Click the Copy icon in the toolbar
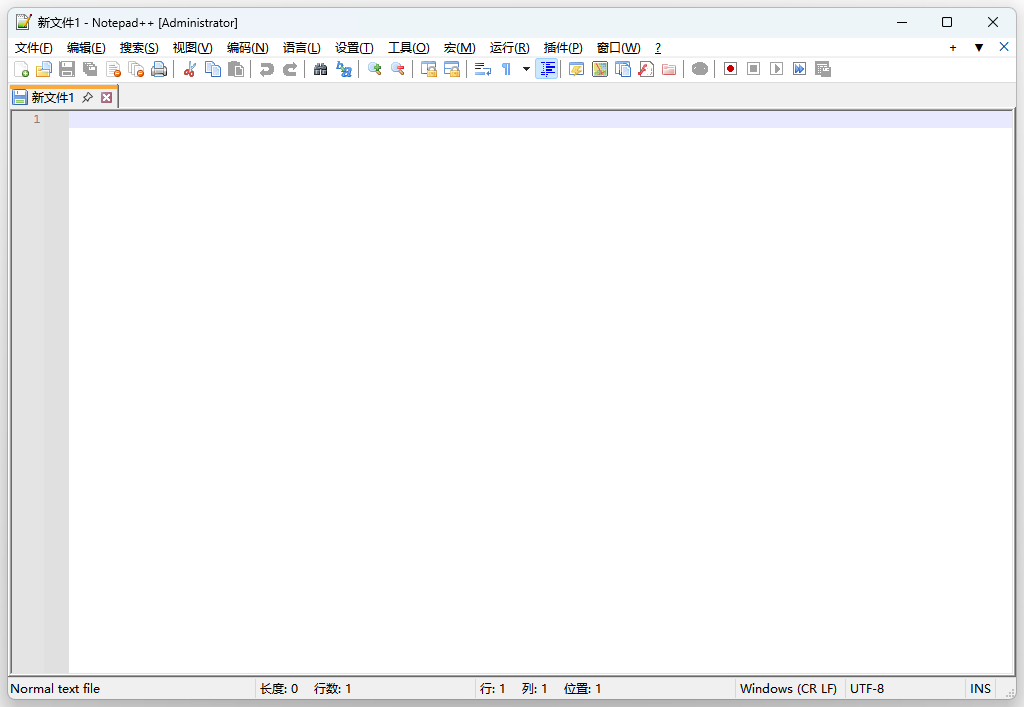1024x707 pixels. [213, 69]
